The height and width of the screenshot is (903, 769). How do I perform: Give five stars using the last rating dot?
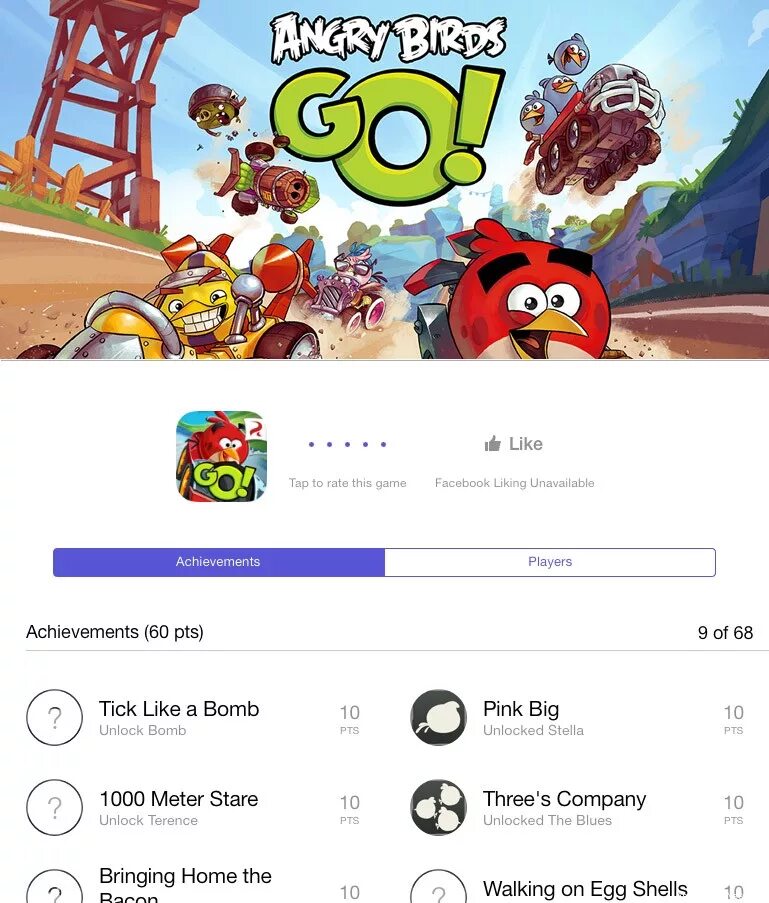point(383,444)
